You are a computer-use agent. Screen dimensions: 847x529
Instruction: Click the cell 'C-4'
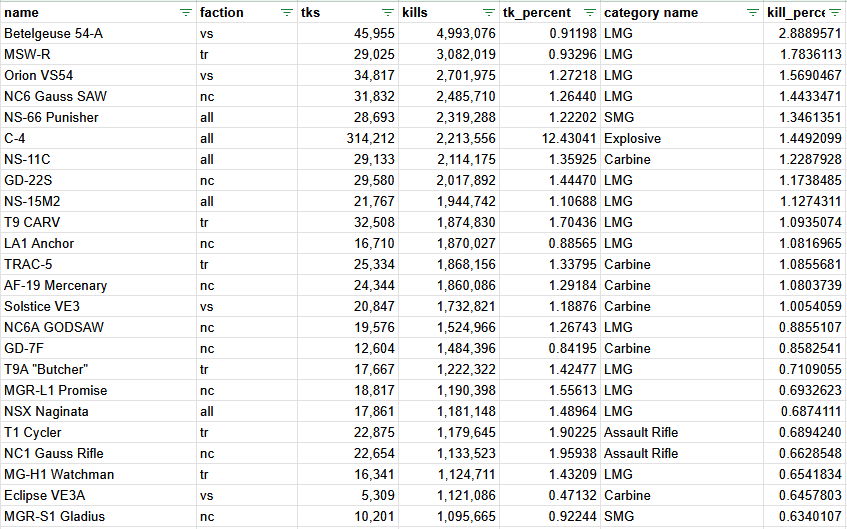98,139
